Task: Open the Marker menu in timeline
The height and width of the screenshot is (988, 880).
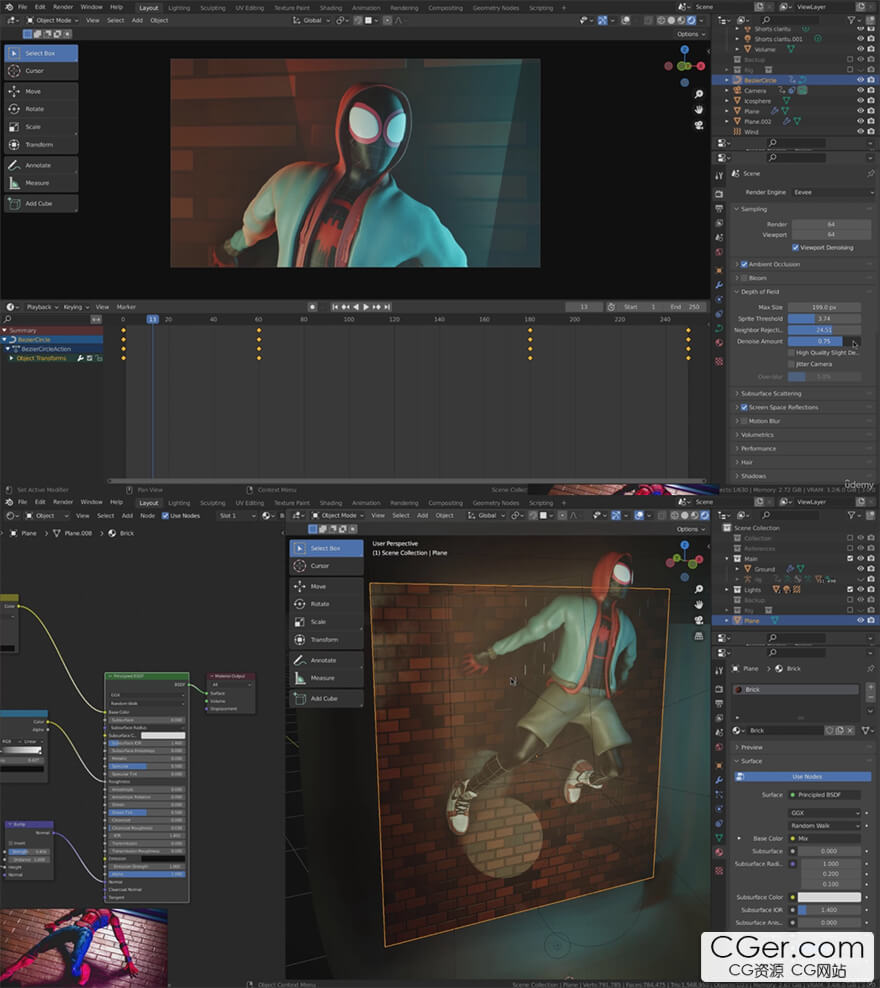Action: (x=126, y=307)
